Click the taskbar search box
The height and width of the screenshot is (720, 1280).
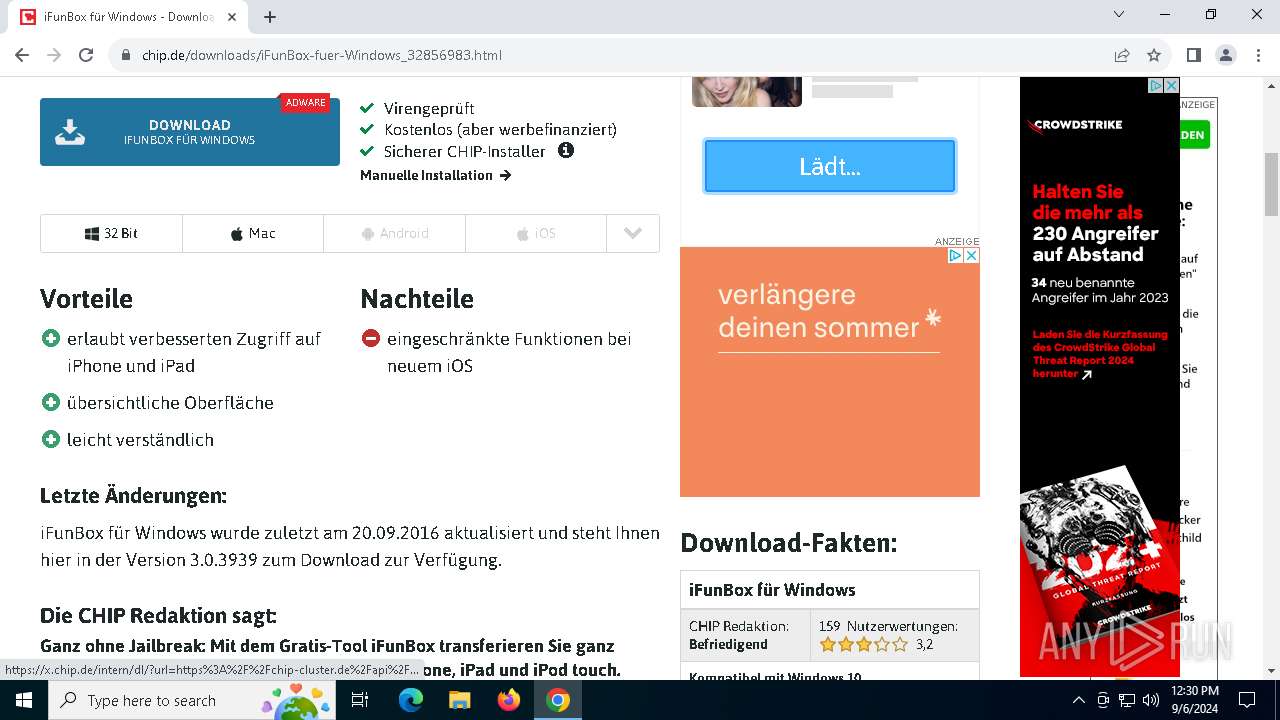(192, 700)
